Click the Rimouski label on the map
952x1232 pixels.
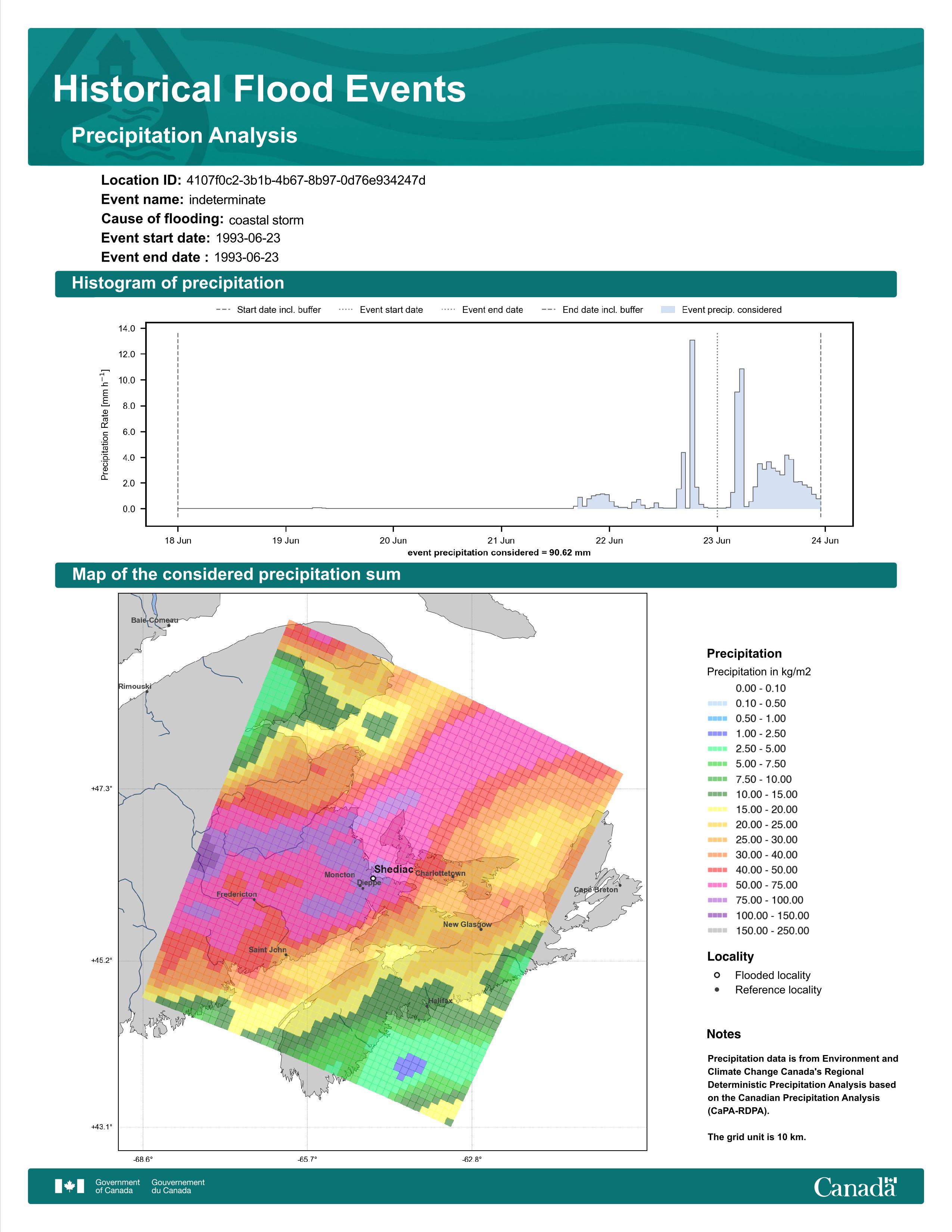point(135,687)
